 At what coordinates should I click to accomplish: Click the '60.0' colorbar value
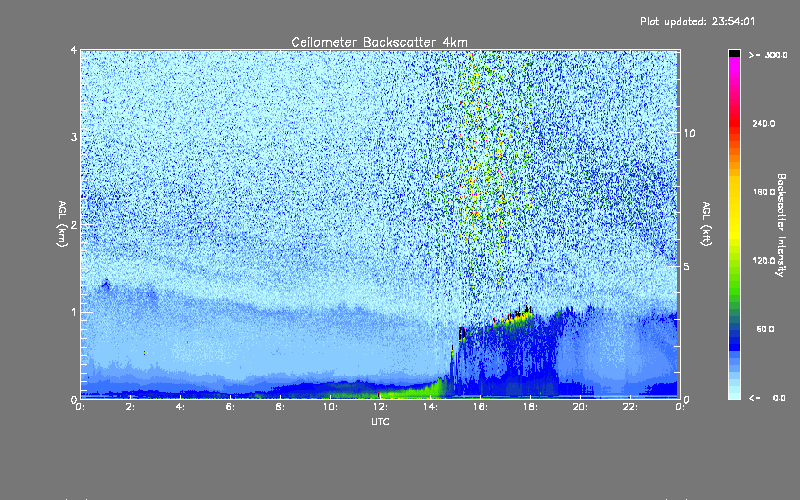pyautogui.click(x=765, y=329)
